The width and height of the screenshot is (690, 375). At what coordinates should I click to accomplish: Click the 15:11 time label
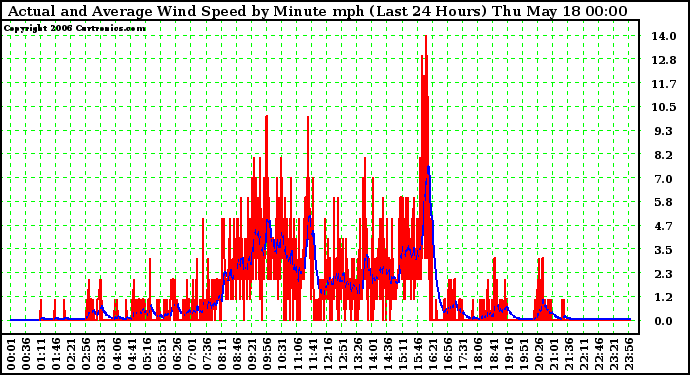click(403, 354)
